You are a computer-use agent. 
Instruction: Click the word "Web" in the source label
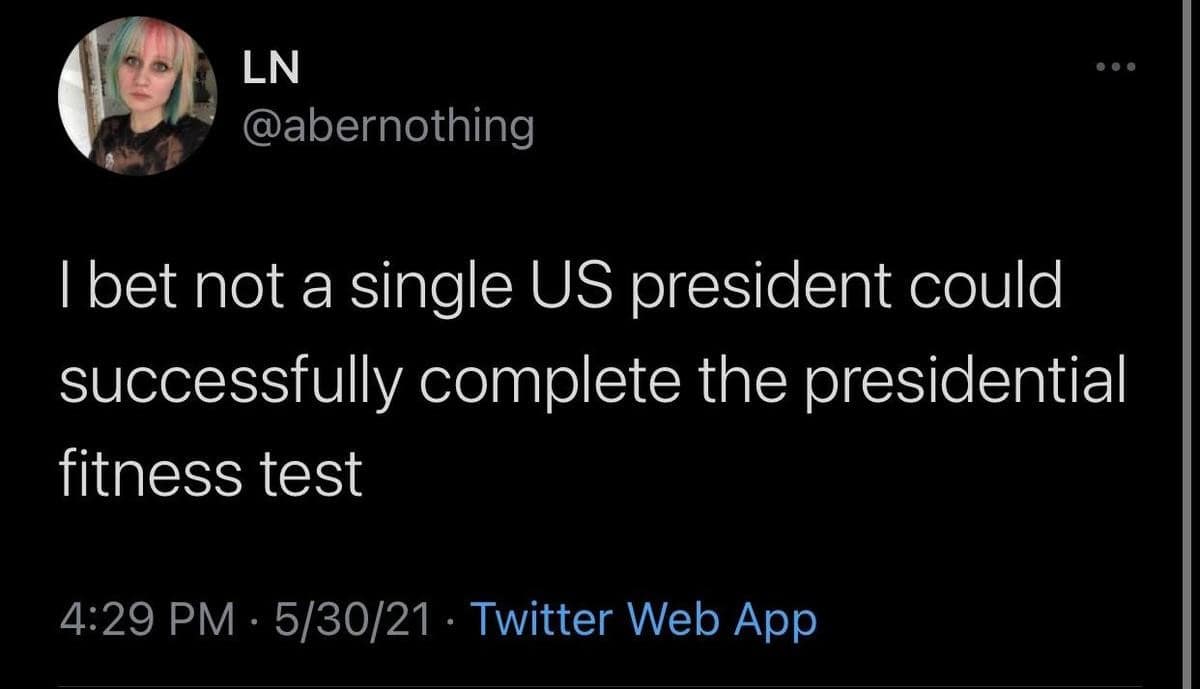(680, 620)
